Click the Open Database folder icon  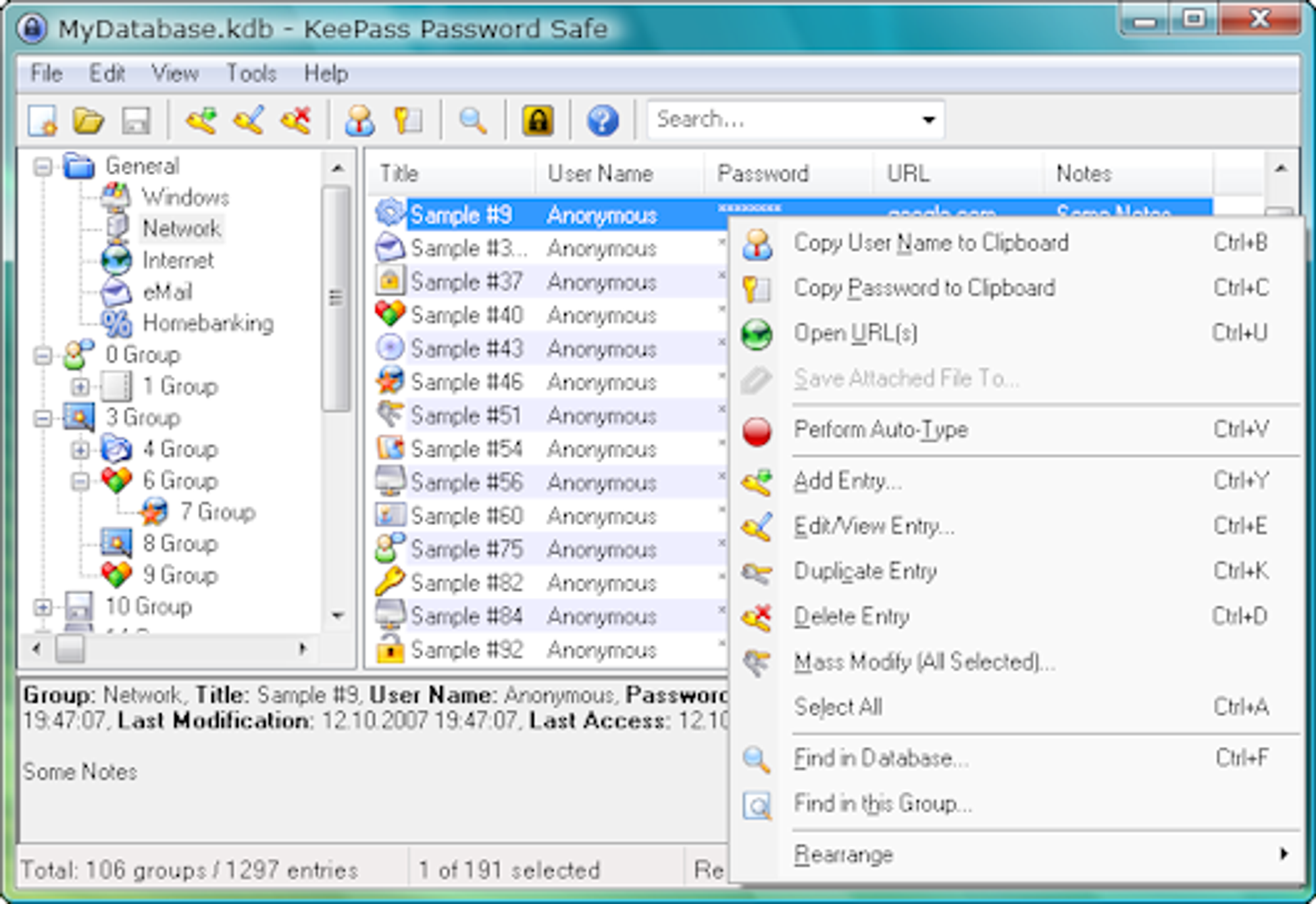point(89,120)
